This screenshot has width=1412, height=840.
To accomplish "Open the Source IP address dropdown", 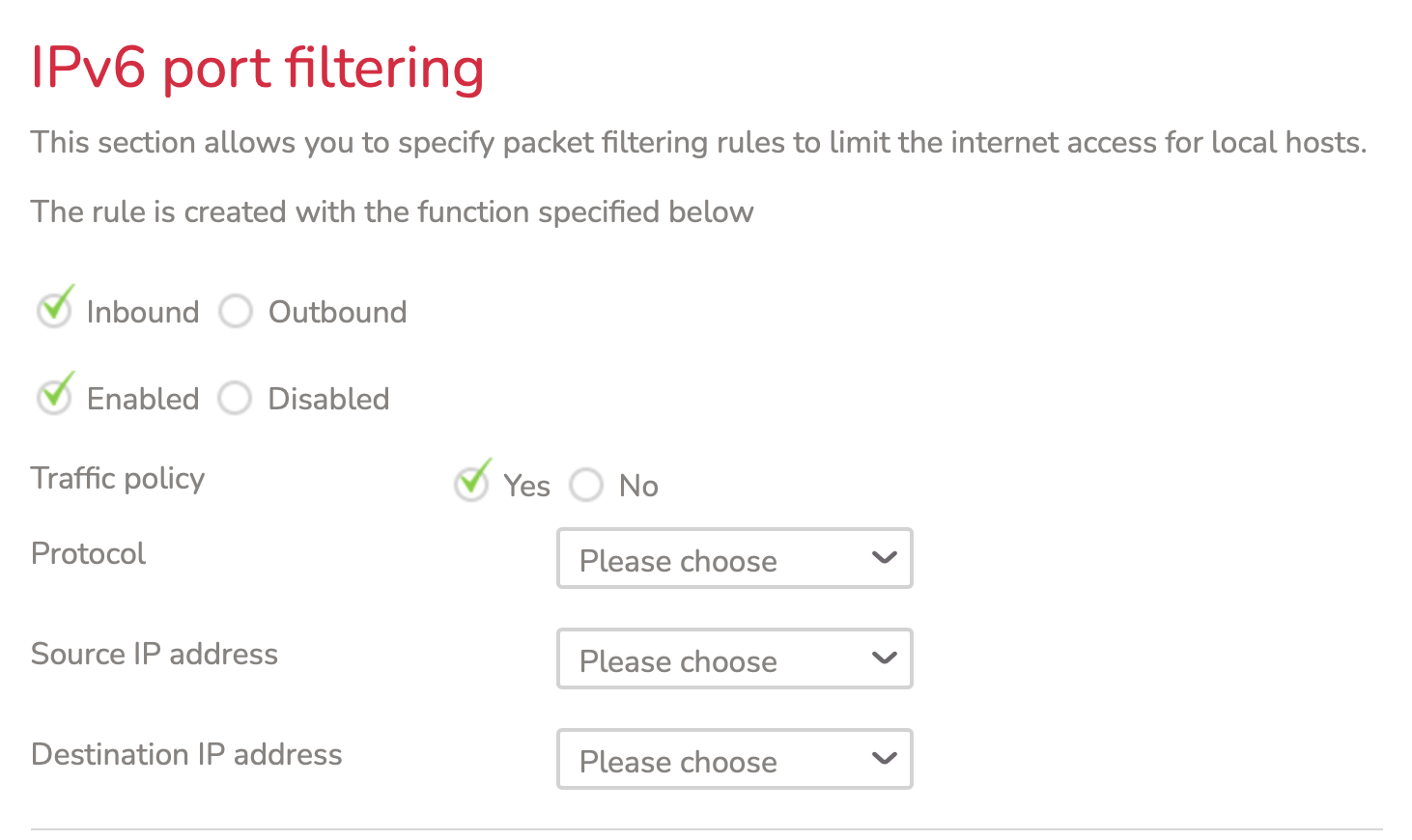I will point(734,658).
